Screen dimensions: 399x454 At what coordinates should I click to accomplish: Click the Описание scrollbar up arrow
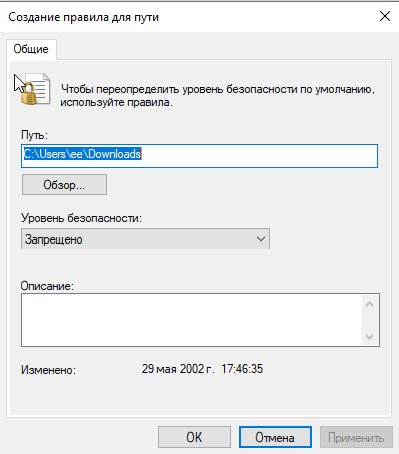pos(369,304)
